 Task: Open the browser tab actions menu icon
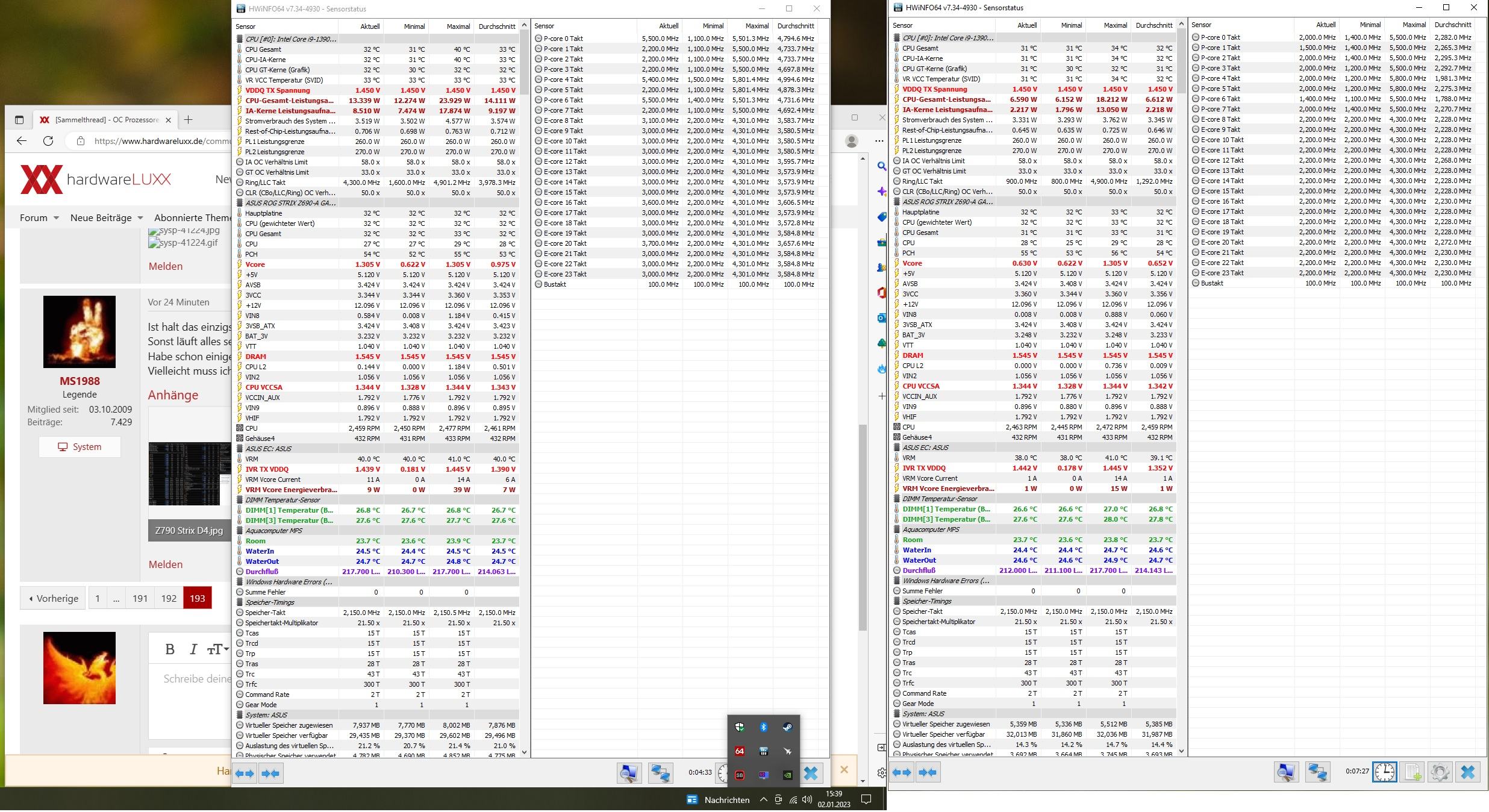point(19,120)
